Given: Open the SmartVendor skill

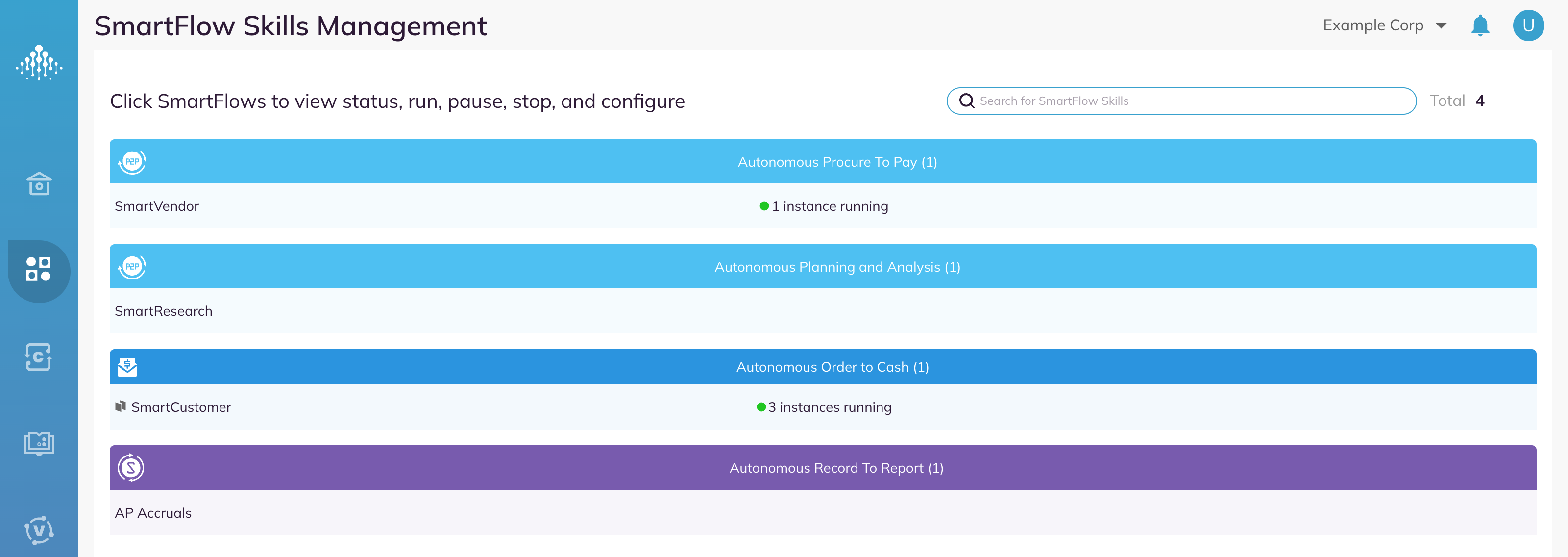Looking at the screenshot, I should pyautogui.click(x=823, y=206).
